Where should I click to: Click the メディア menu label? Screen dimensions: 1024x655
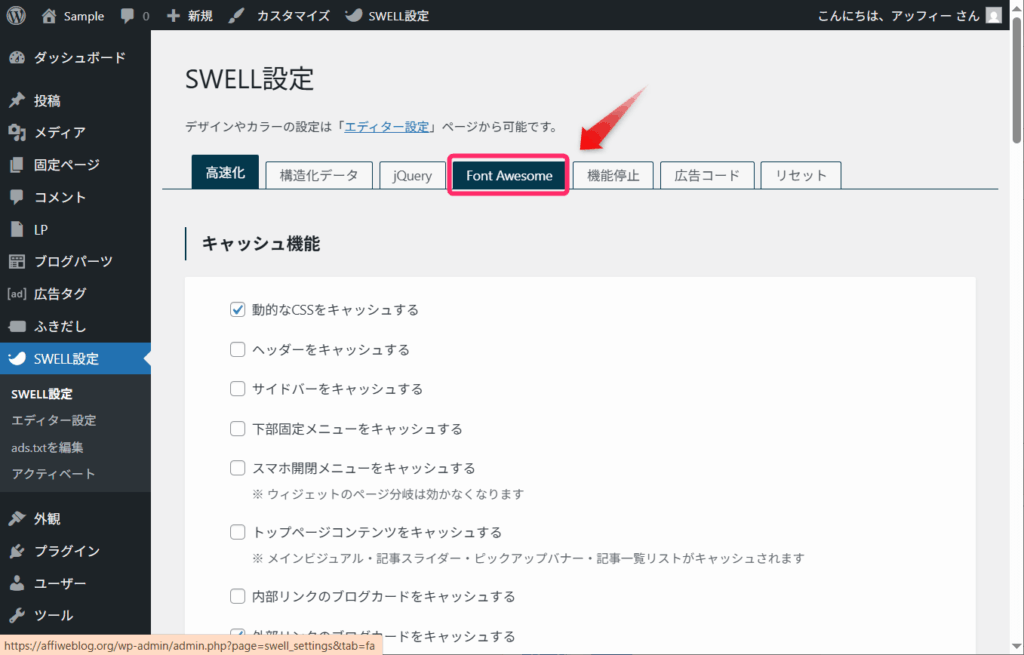59,133
